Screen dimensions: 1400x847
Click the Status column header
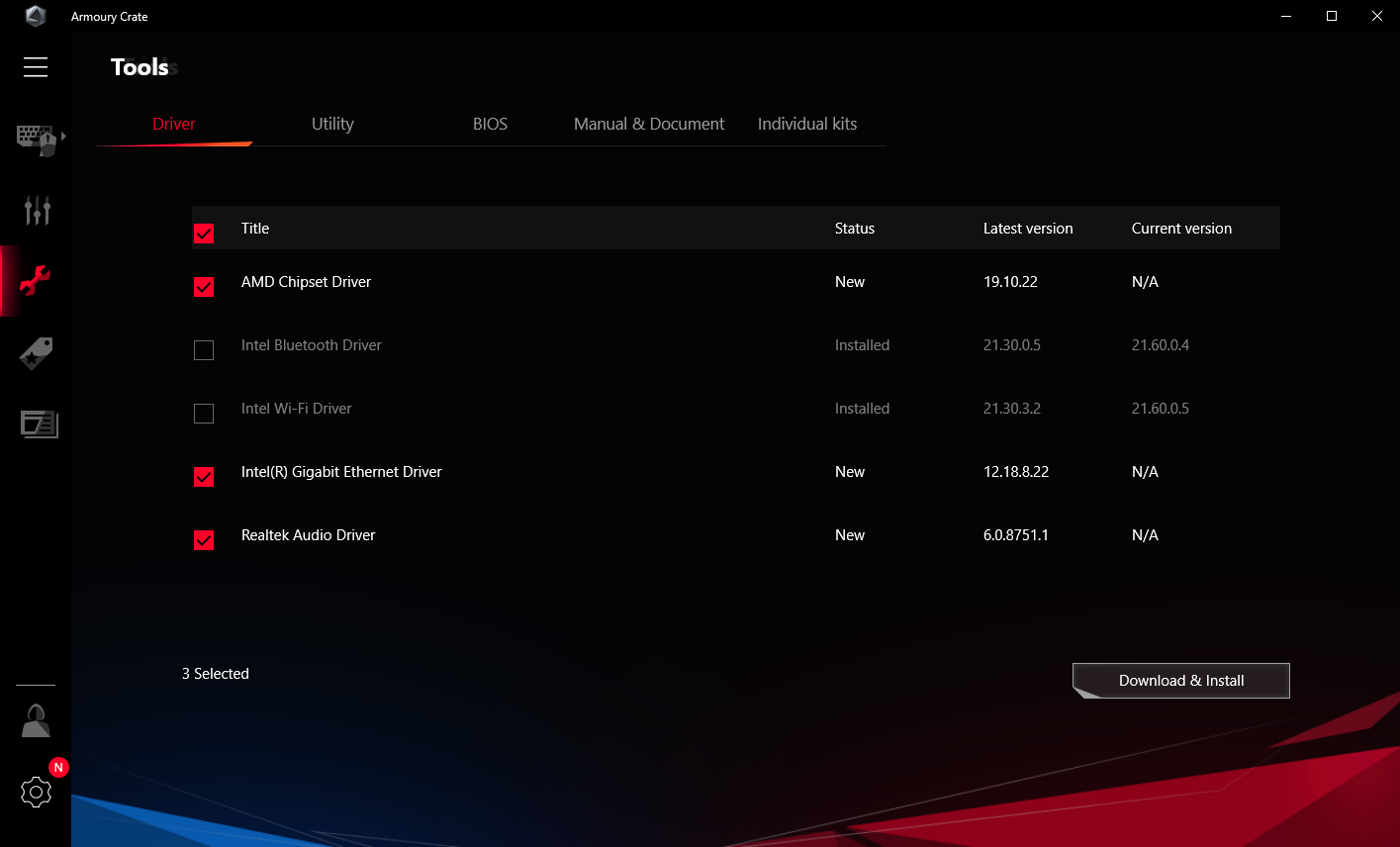pyautogui.click(x=855, y=229)
